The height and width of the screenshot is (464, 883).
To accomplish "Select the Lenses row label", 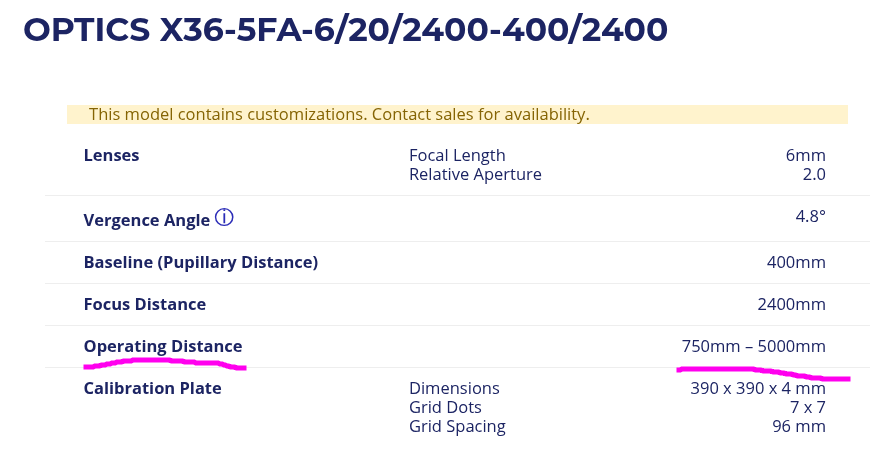I will [111, 156].
